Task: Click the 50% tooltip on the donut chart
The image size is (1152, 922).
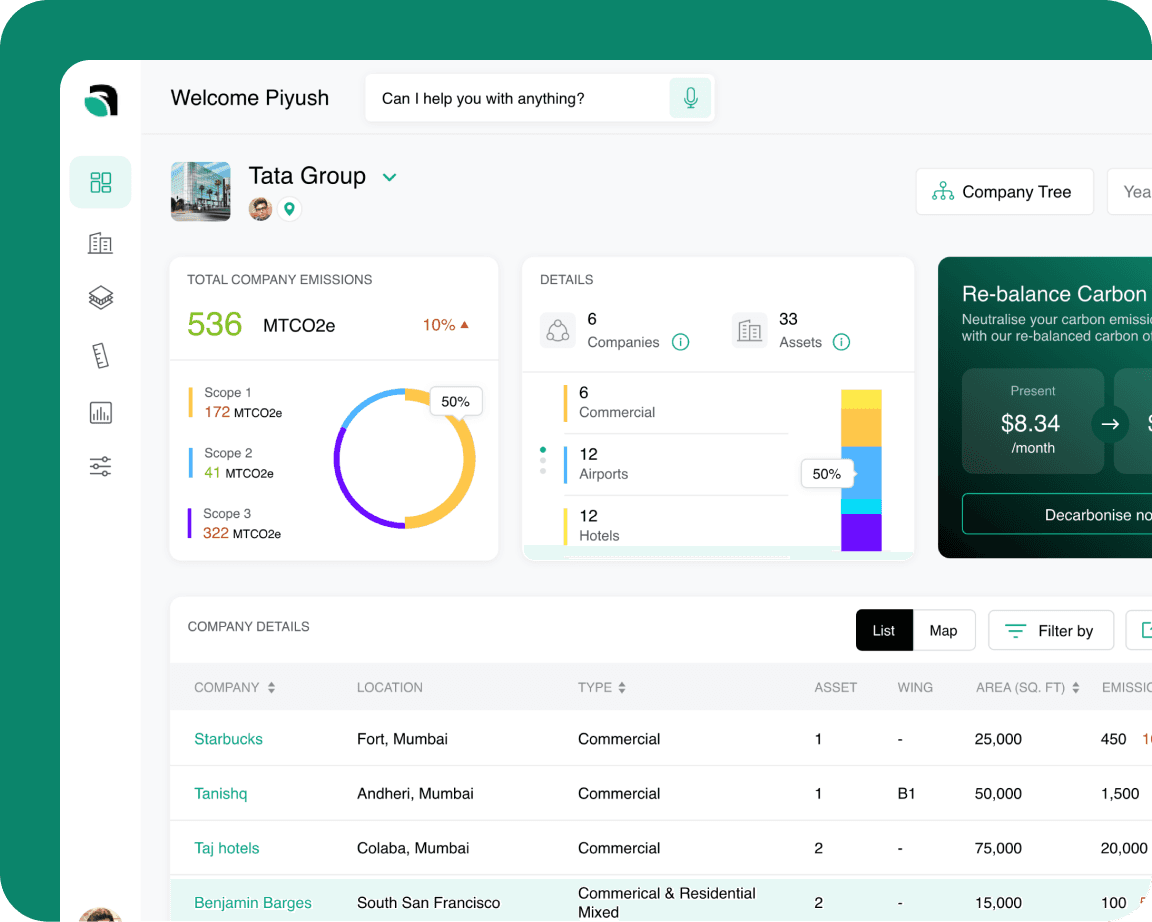Action: pyautogui.click(x=456, y=402)
